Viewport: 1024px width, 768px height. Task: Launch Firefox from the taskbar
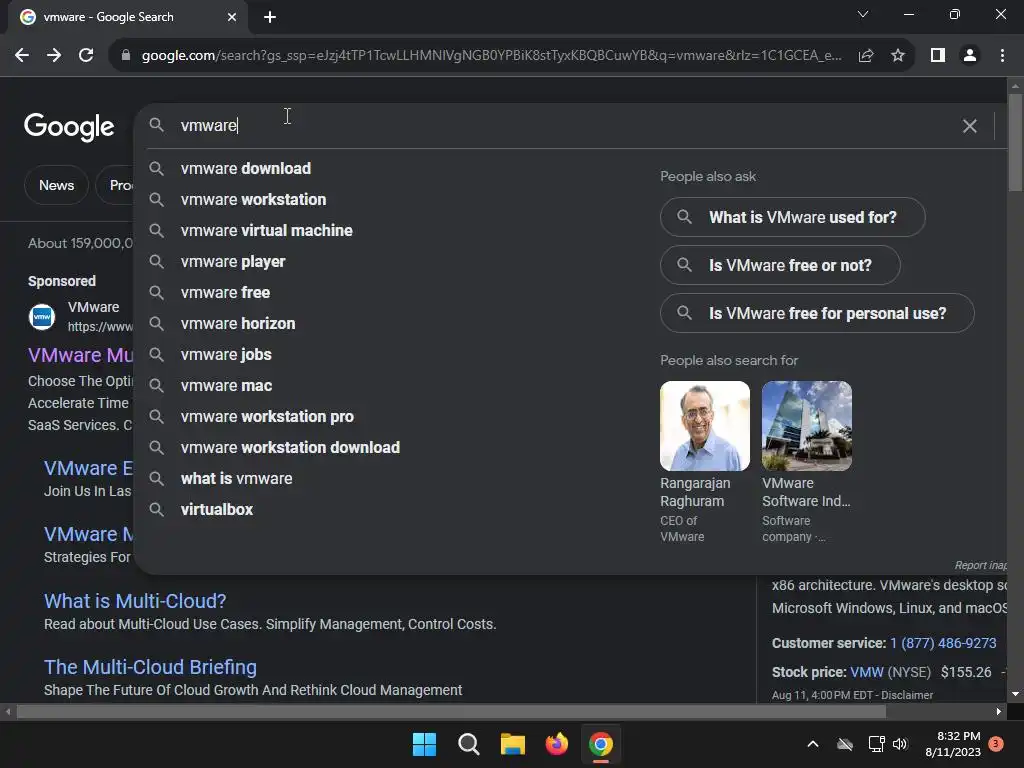(556, 744)
